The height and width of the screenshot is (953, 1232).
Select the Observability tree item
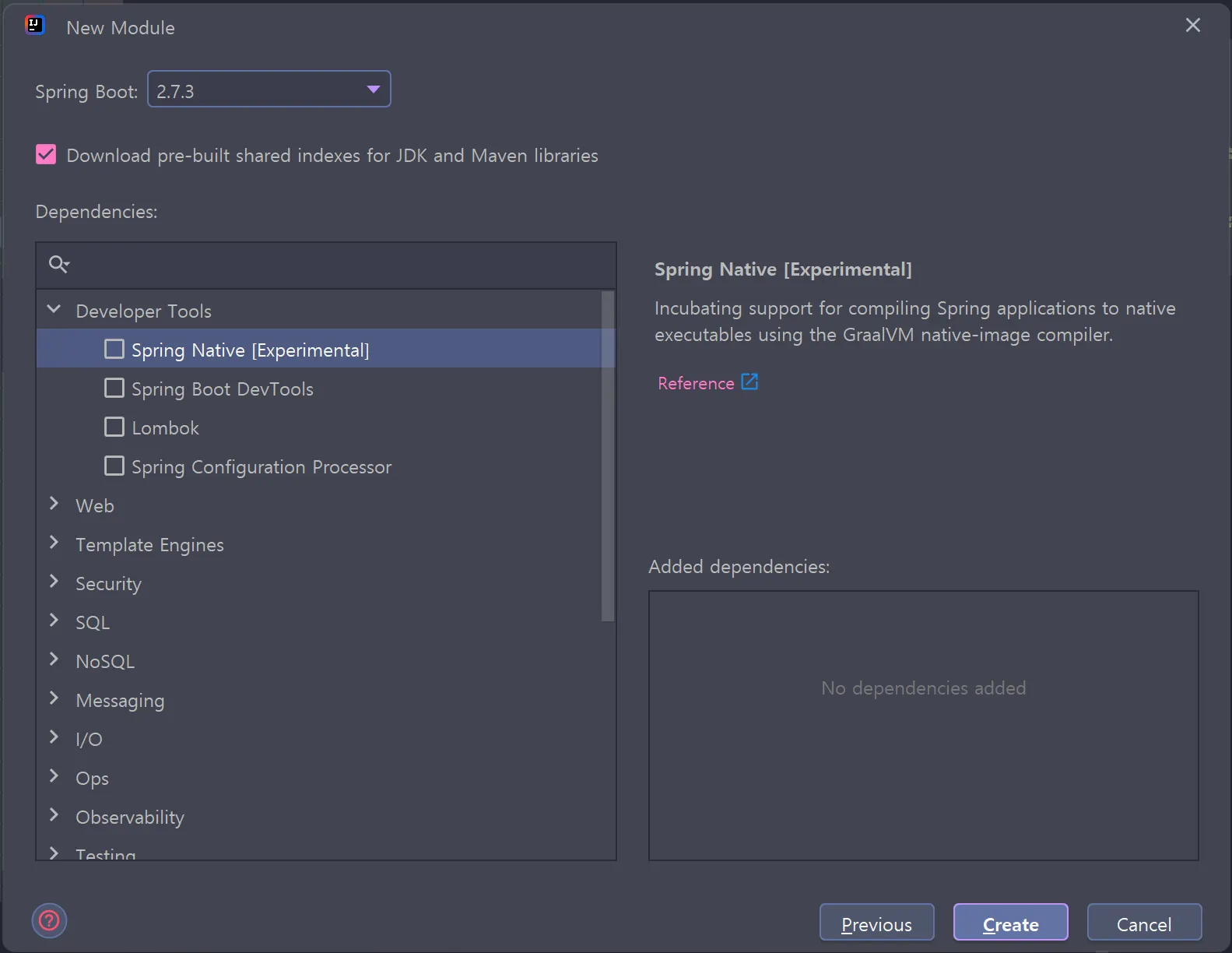tap(130, 818)
